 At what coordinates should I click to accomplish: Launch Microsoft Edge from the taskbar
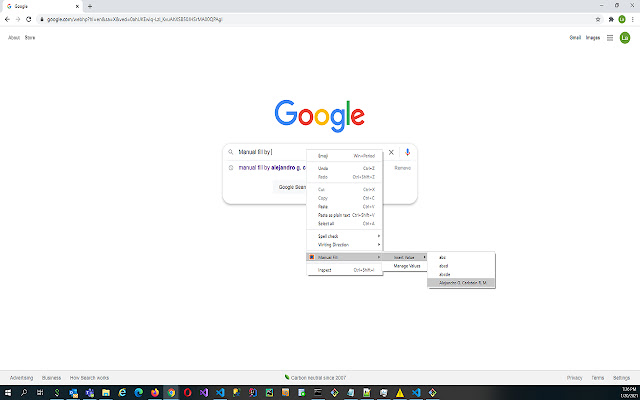[x=138, y=393]
